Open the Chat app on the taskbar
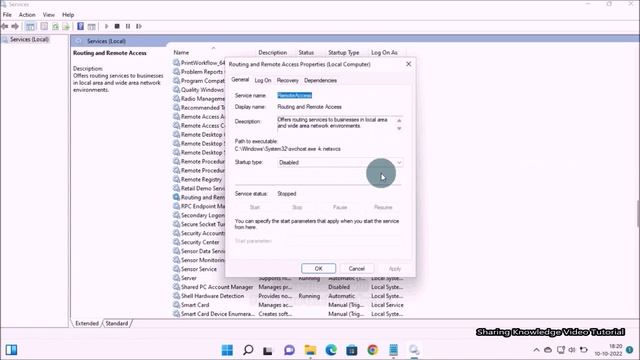640x360 pixels. 289,350
